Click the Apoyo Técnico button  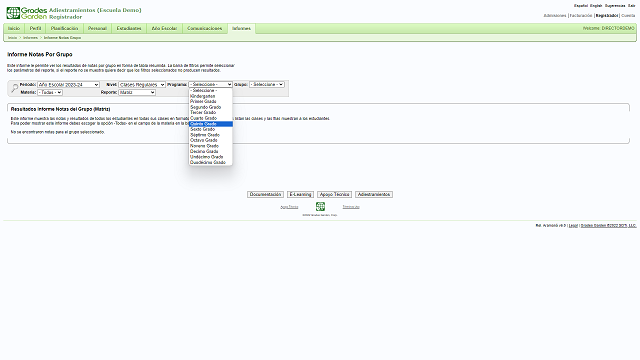point(334,195)
